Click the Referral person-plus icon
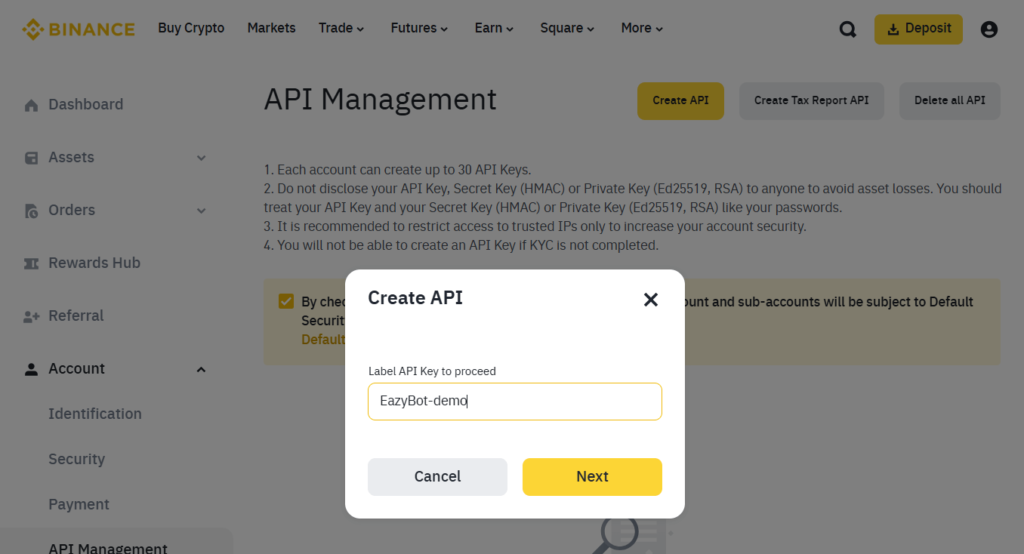This screenshot has height=554, width=1024. click(x=31, y=316)
